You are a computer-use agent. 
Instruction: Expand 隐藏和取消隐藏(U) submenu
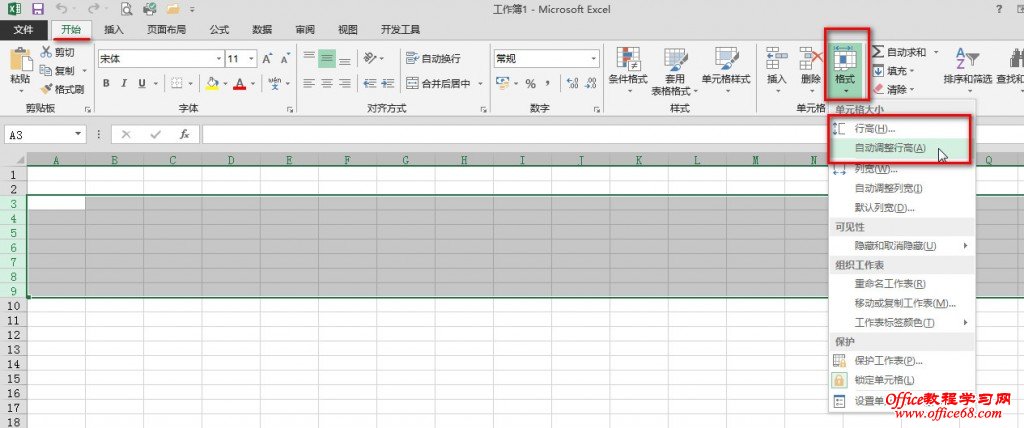pos(901,246)
